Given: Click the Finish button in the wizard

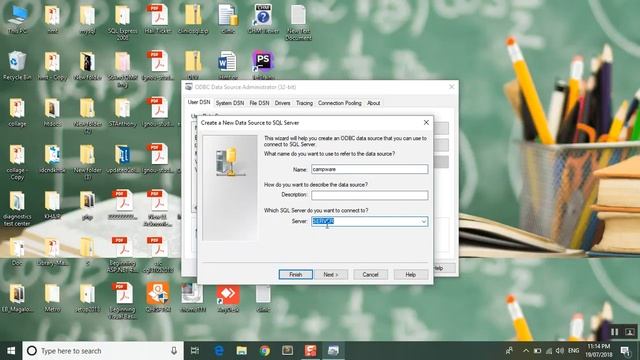Looking at the screenshot, I should tap(296, 275).
